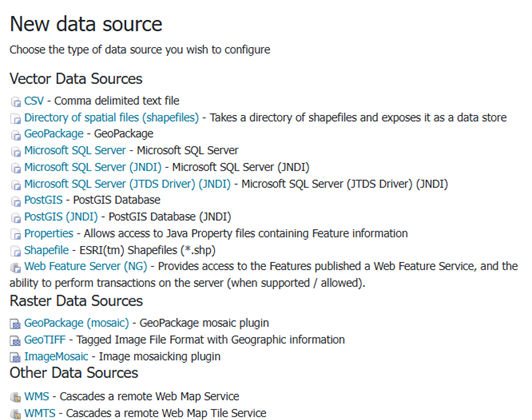Click the icon next to Directory of spatial files

pos(16,118)
